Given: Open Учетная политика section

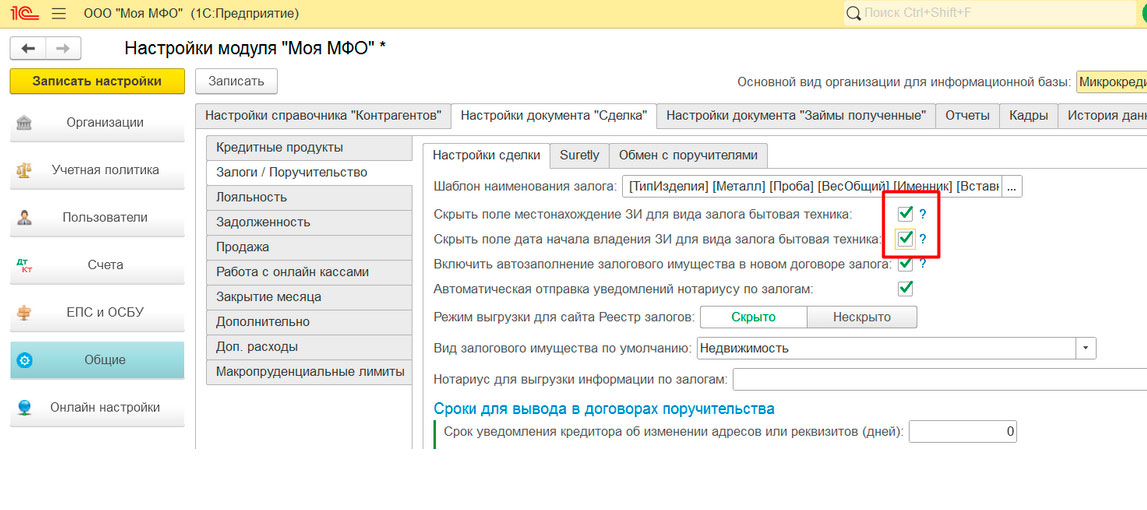Looking at the screenshot, I should coord(97,170).
